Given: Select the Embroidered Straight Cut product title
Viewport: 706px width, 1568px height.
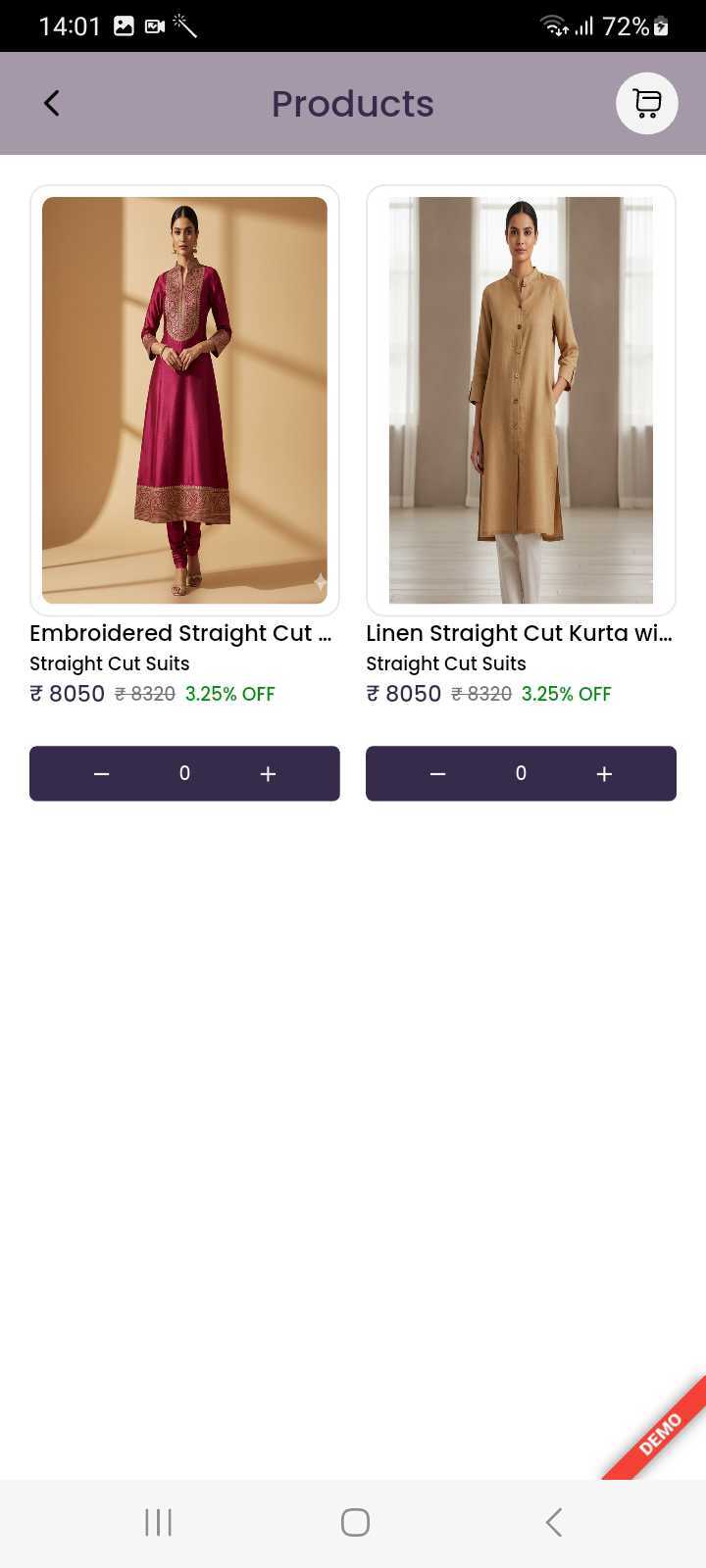Looking at the screenshot, I should click(180, 633).
